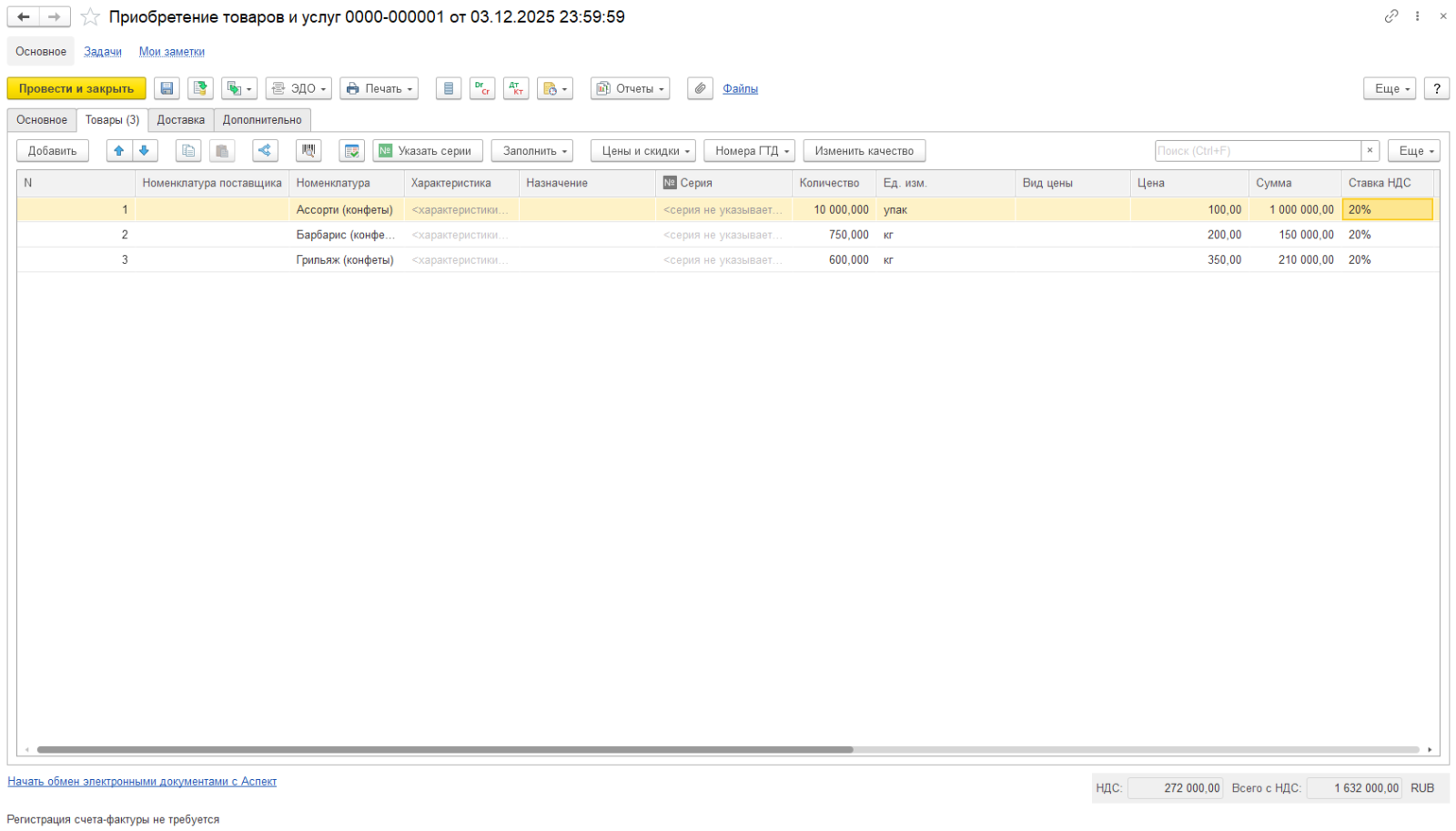Open the Dr/Cr postings icon

[x=482, y=88]
